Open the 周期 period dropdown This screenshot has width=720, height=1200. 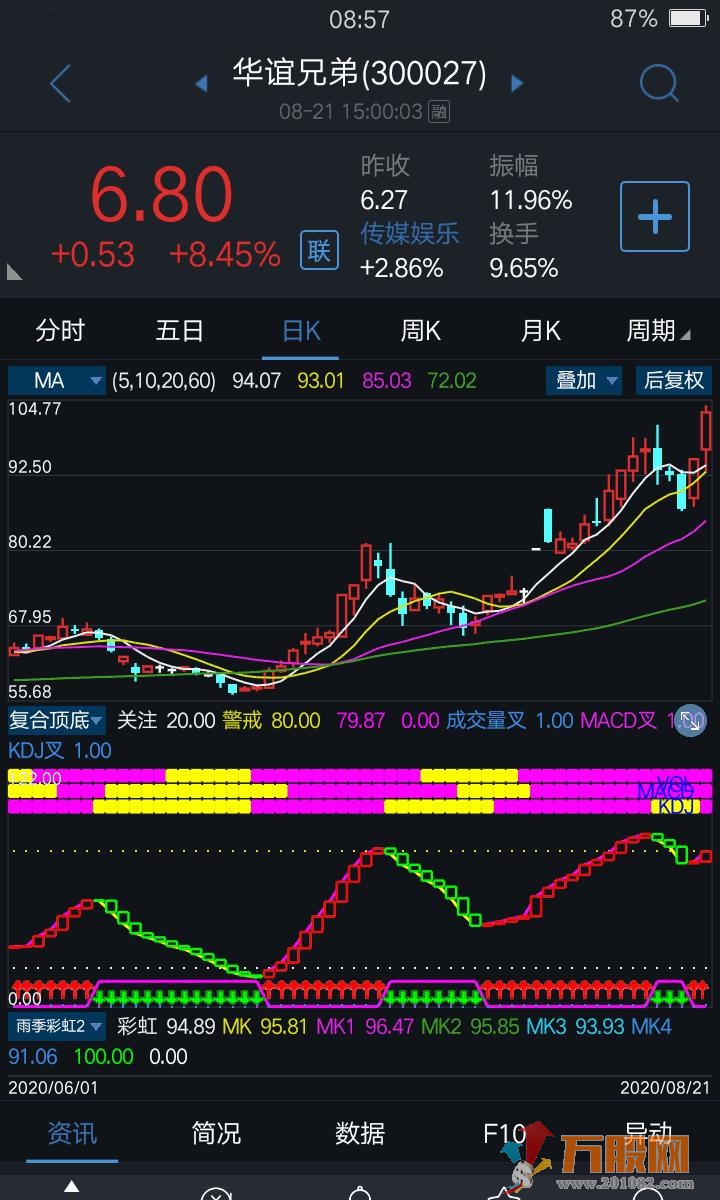pyautogui.click(x=658, y=330)
